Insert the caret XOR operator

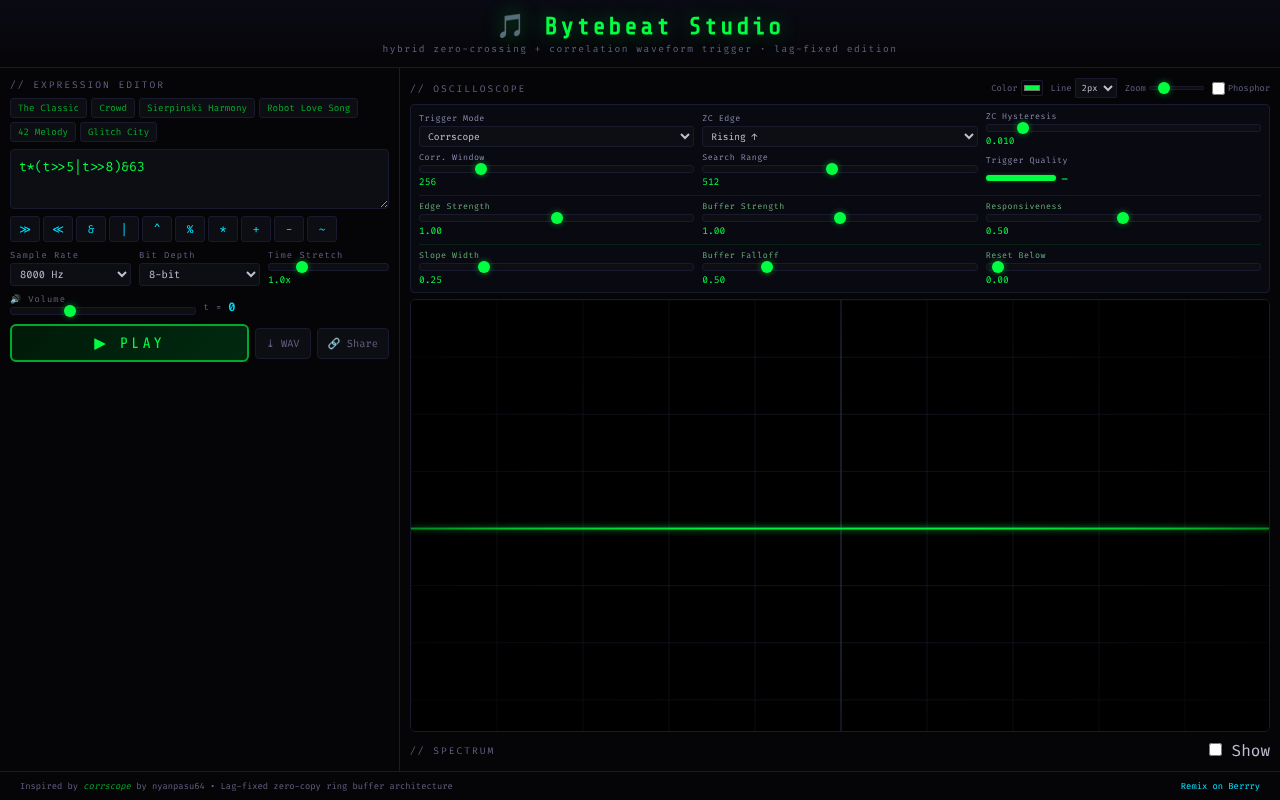click(x=157, y=229)
